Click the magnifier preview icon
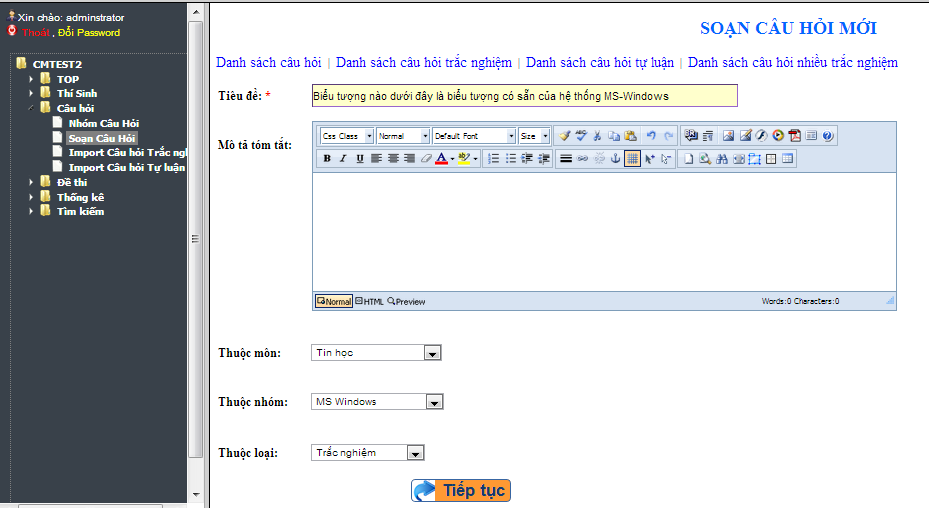This screenshot has height=508, width=929. pyautogui.click(x=705, y=158)
